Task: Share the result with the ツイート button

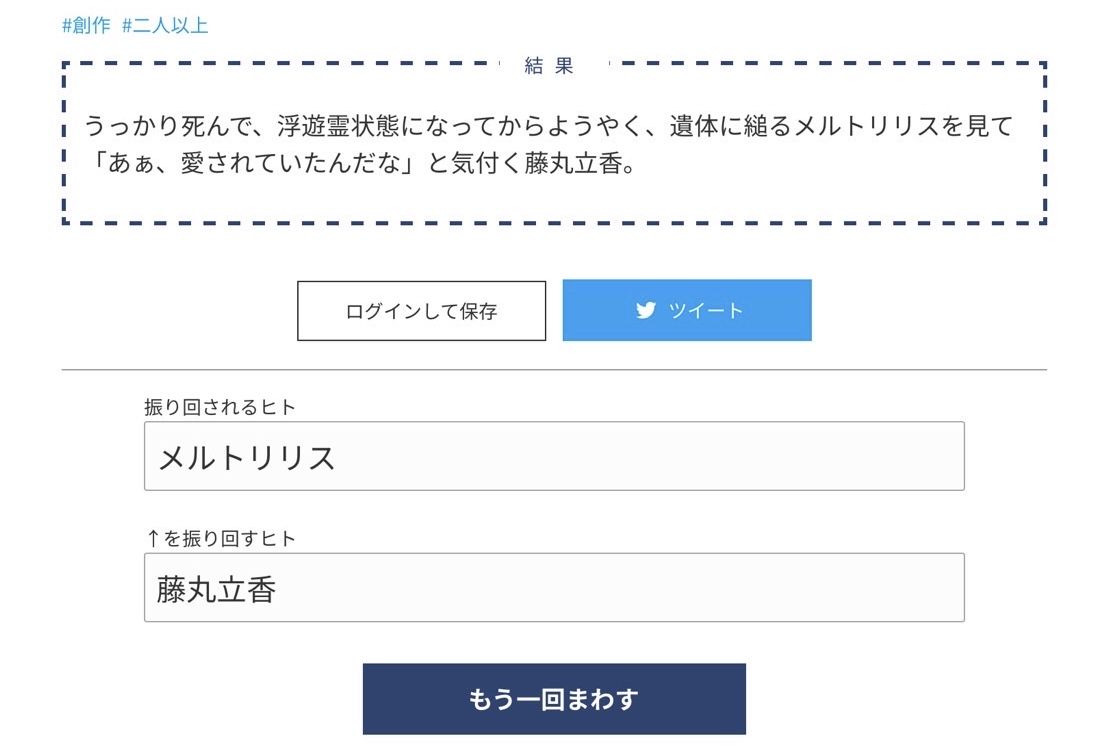Action: tap(687, 310)
